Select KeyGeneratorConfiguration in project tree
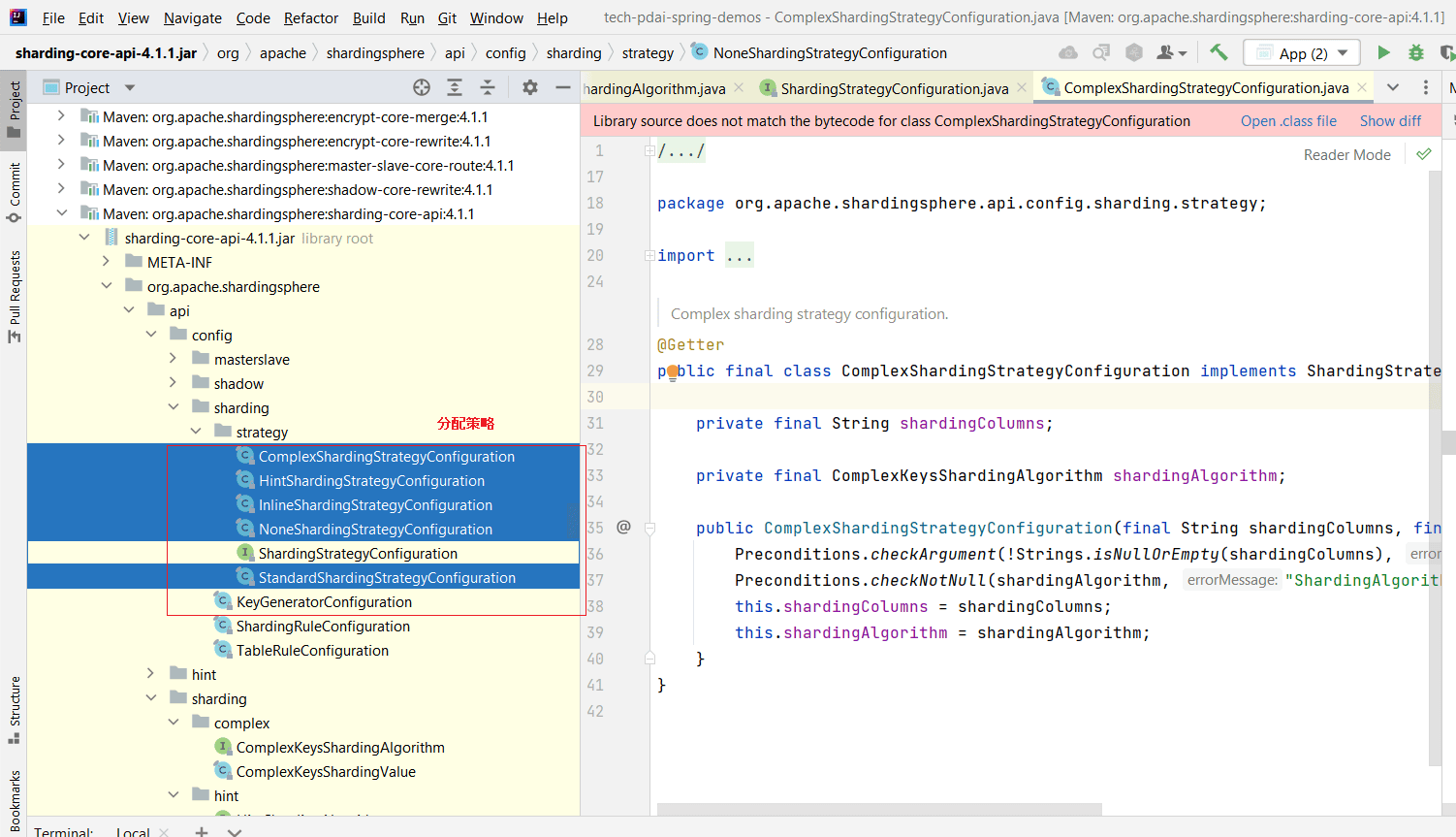 (324, 602)
